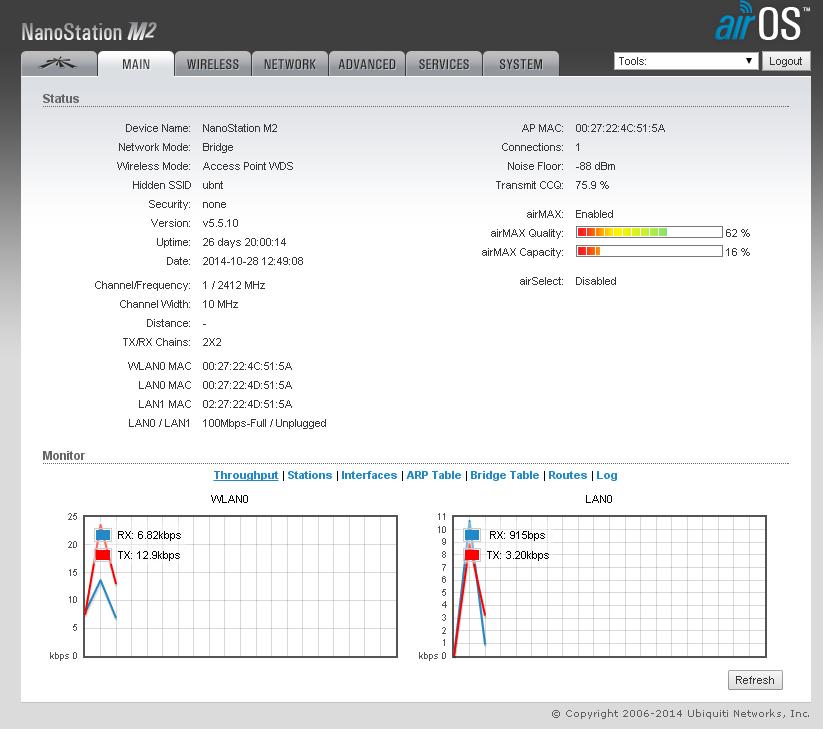Screen dimensions: 823x729
Task: Click the LAN0 MAC value 00:27:22:4D:51:5A
Action: pyautogui.click(x=247, y=385)
